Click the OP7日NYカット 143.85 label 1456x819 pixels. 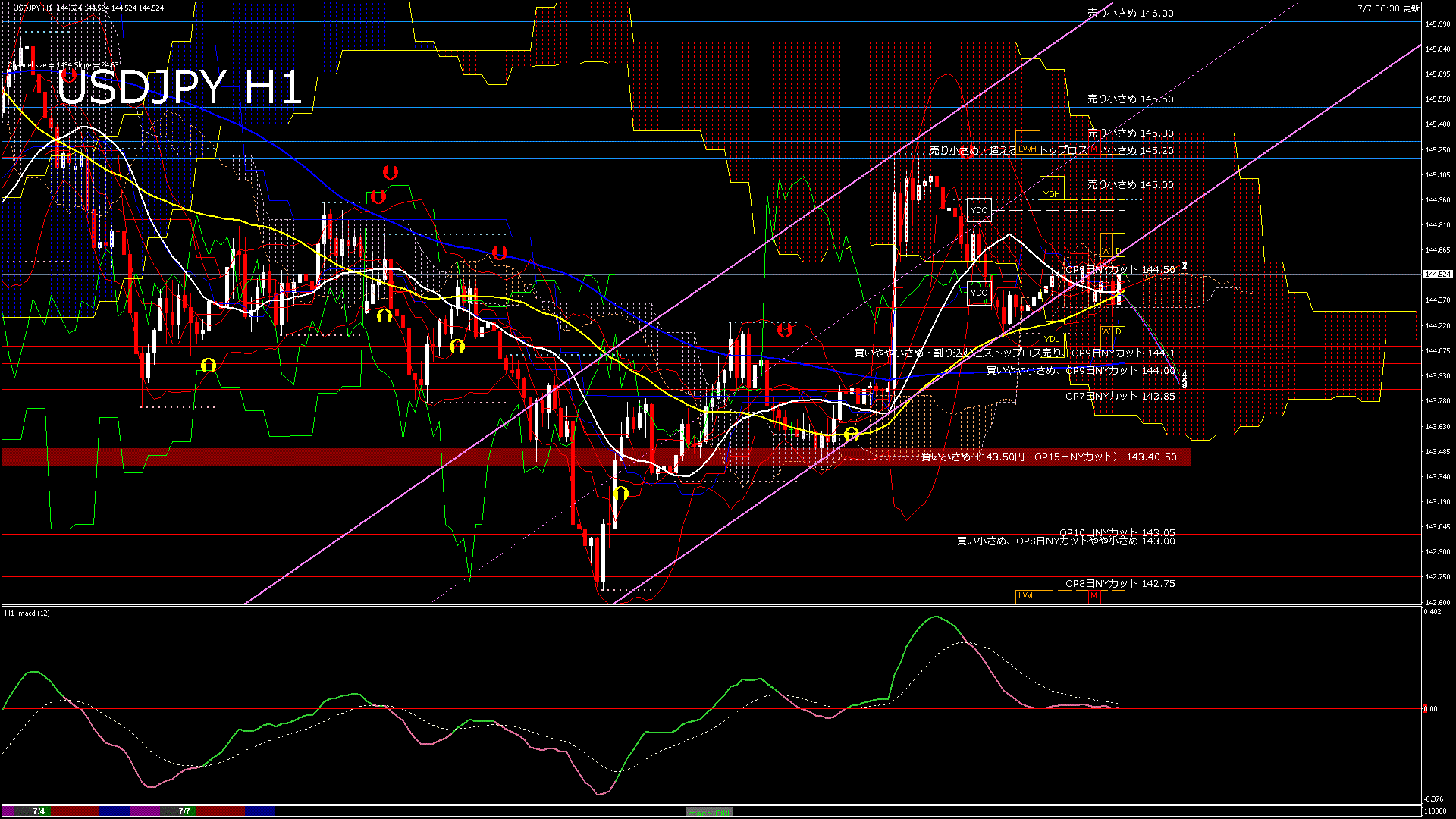tap(1120, 396)
